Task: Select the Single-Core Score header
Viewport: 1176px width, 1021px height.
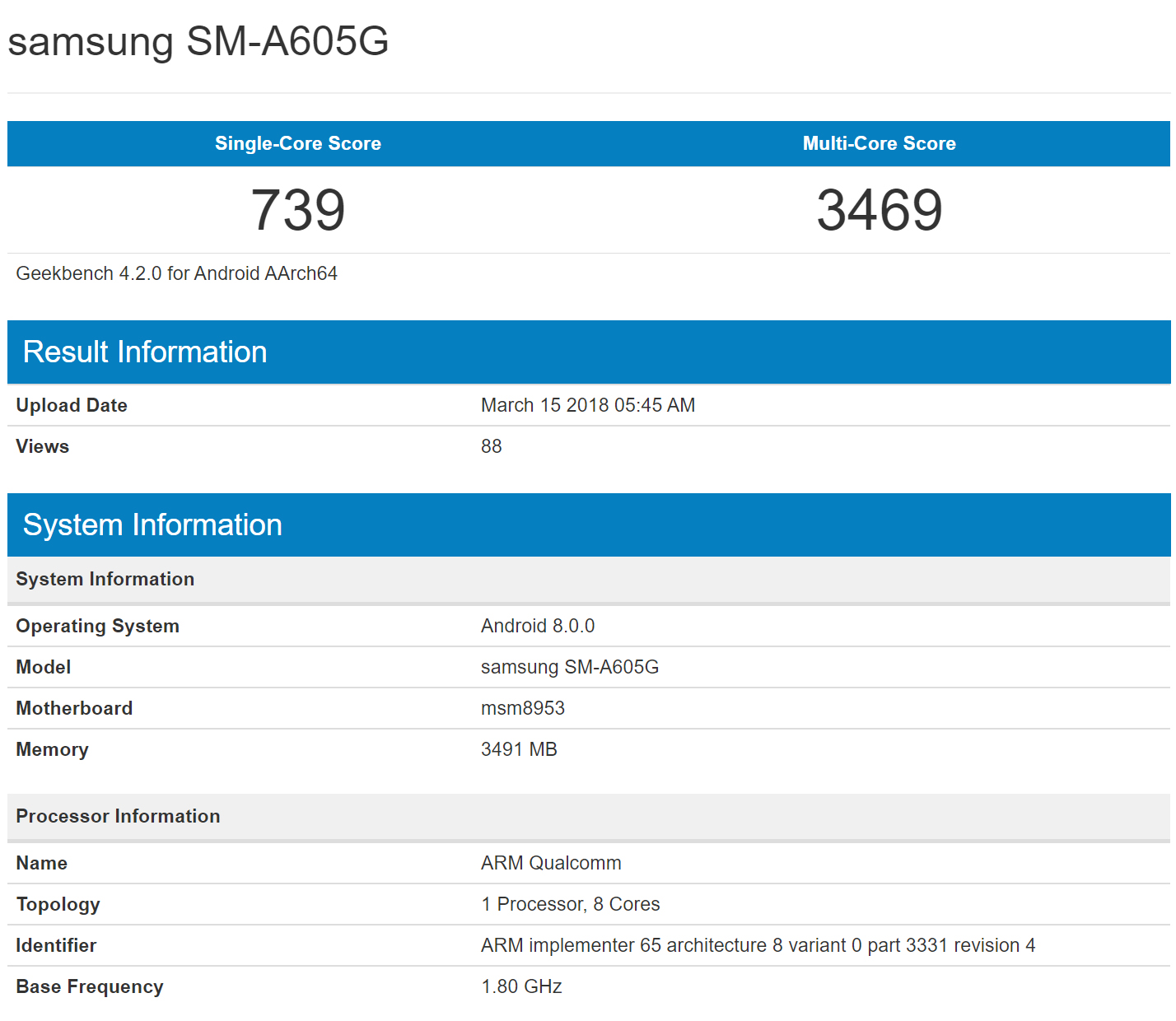Action: pos(297,143)
